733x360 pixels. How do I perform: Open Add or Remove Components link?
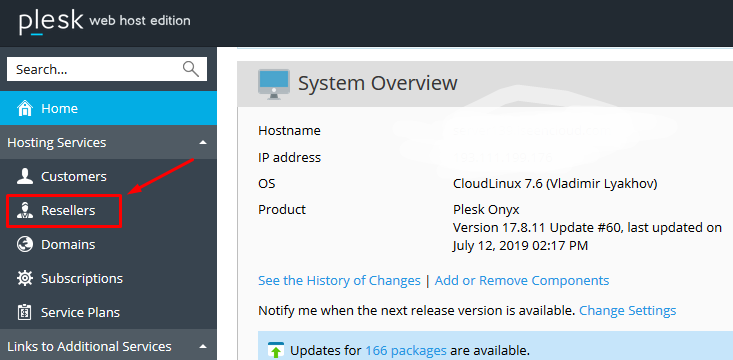tap(522, 281)
